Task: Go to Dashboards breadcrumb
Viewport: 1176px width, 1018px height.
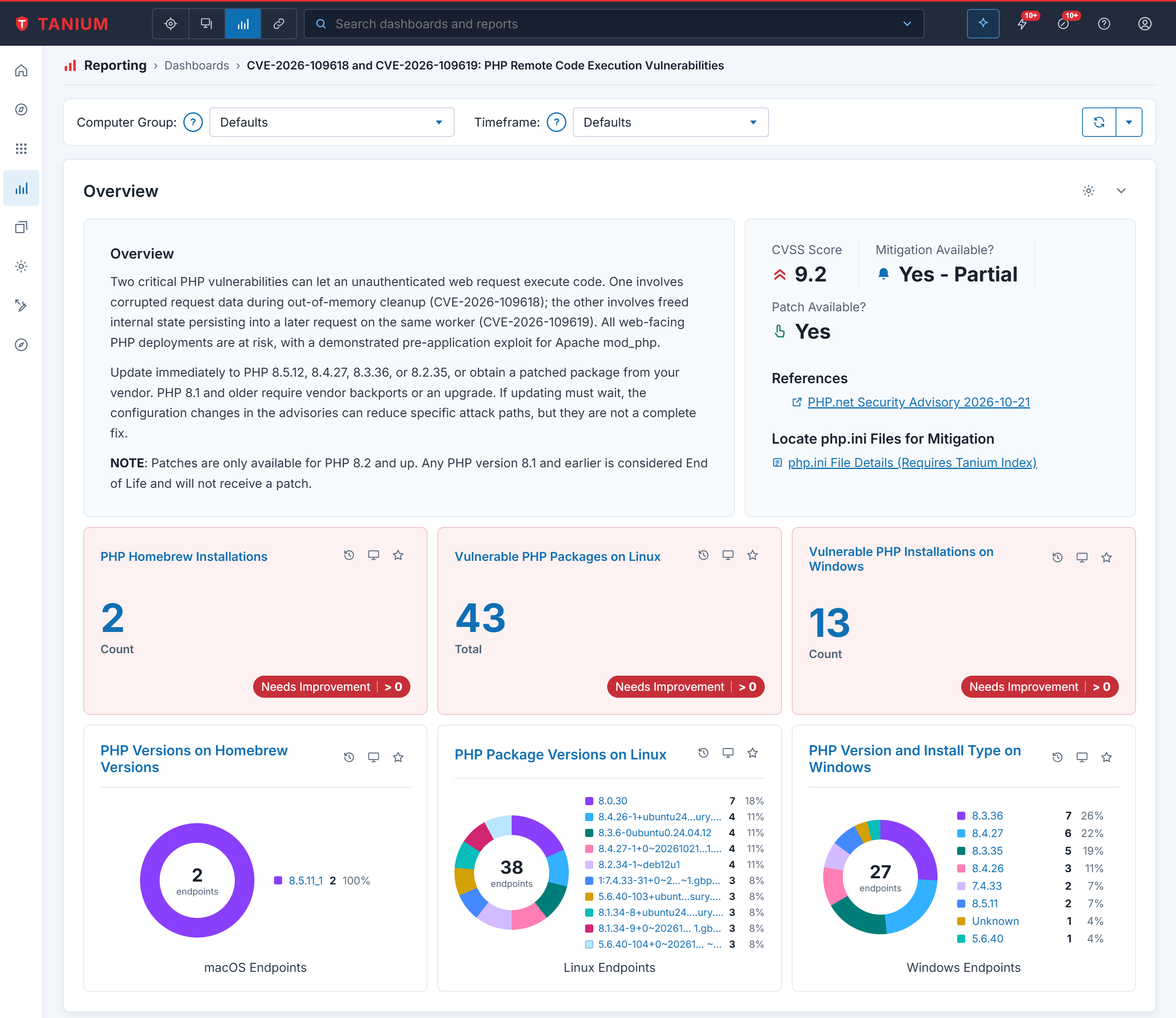Action: (196, 65)
